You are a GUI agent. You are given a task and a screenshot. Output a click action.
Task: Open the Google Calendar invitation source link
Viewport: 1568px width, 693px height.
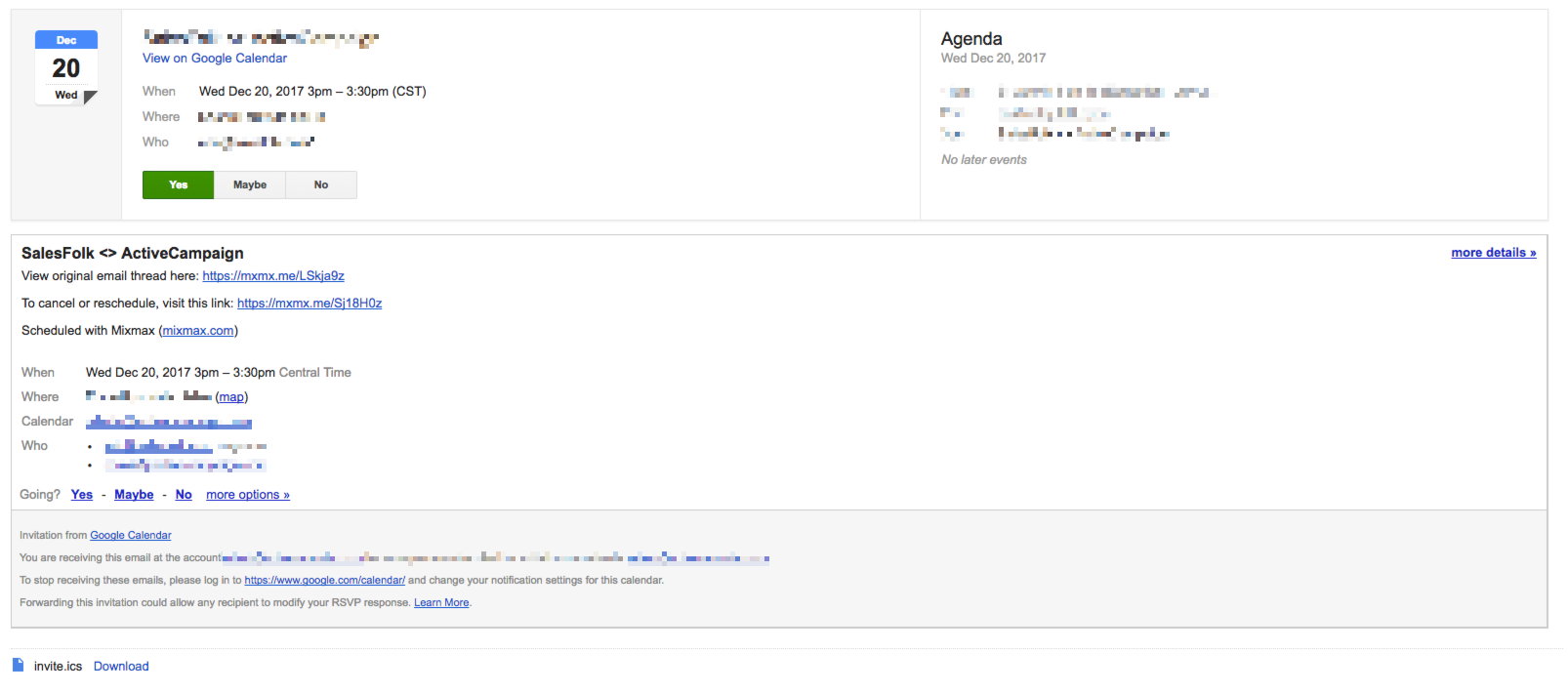(131, 536)
